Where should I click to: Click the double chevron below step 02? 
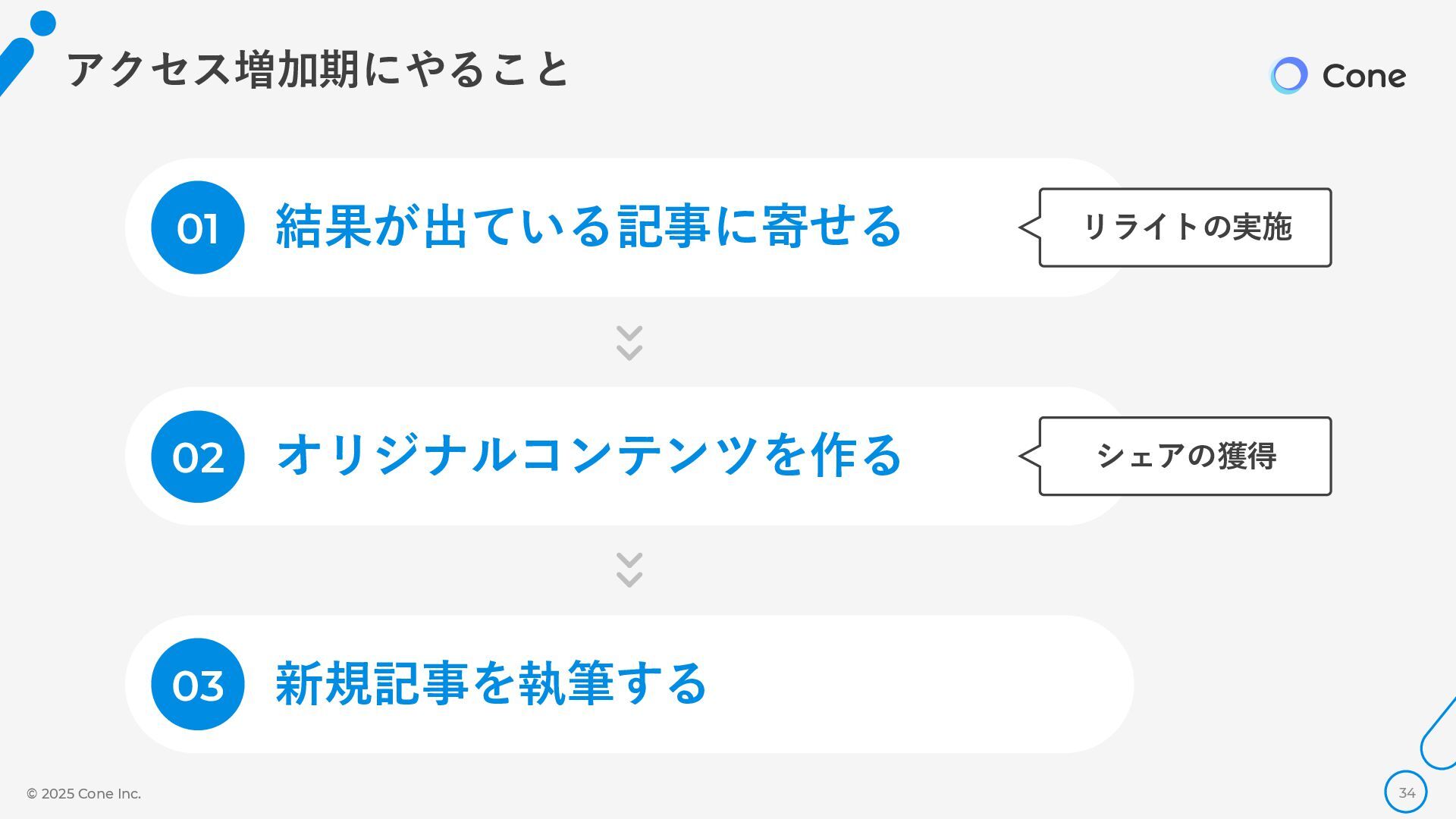pos(629,570)
